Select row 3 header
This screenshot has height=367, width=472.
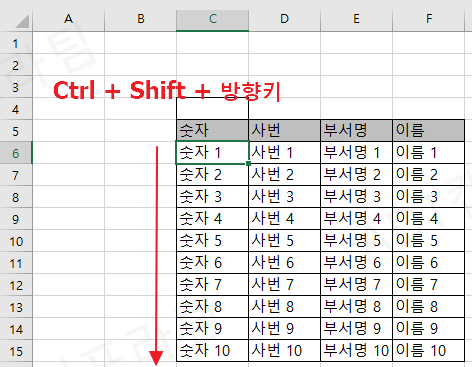[x=16, y=87]
